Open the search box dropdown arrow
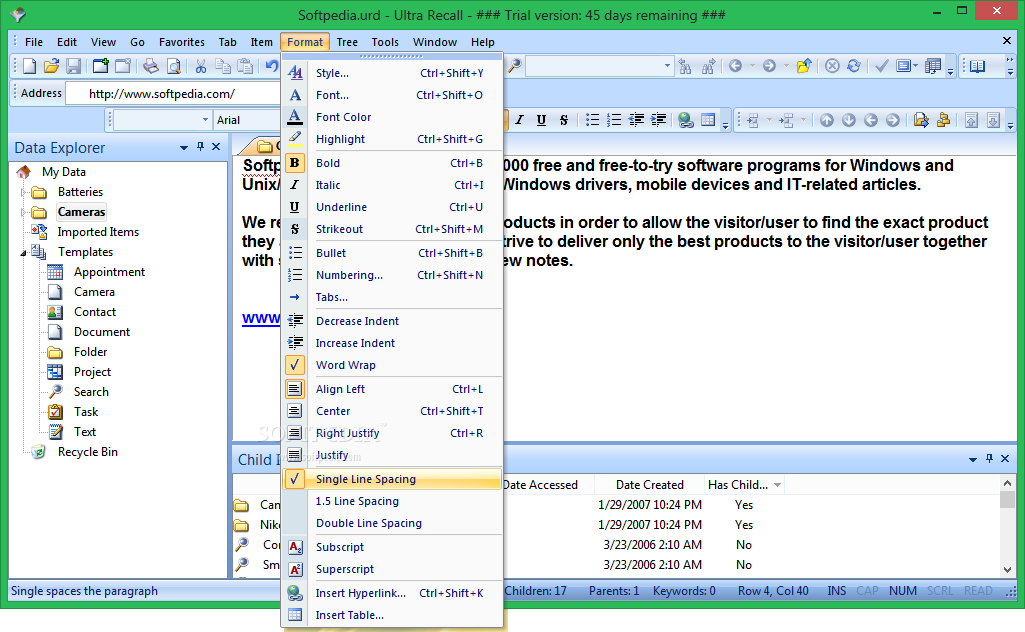 coord(667,66)
